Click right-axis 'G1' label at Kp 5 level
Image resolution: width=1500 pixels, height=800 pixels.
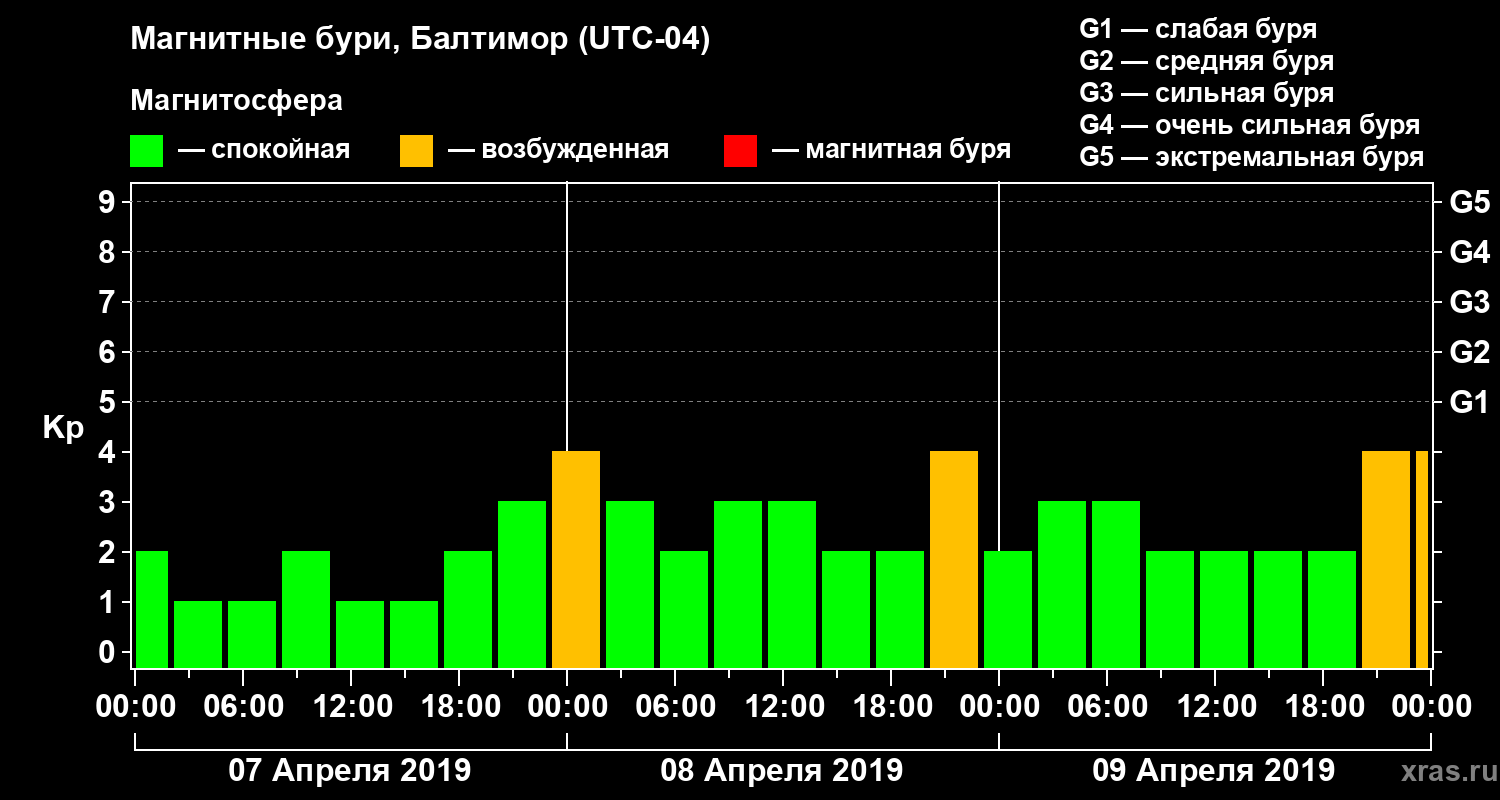pyautogui.click(x=1469, y=402)
